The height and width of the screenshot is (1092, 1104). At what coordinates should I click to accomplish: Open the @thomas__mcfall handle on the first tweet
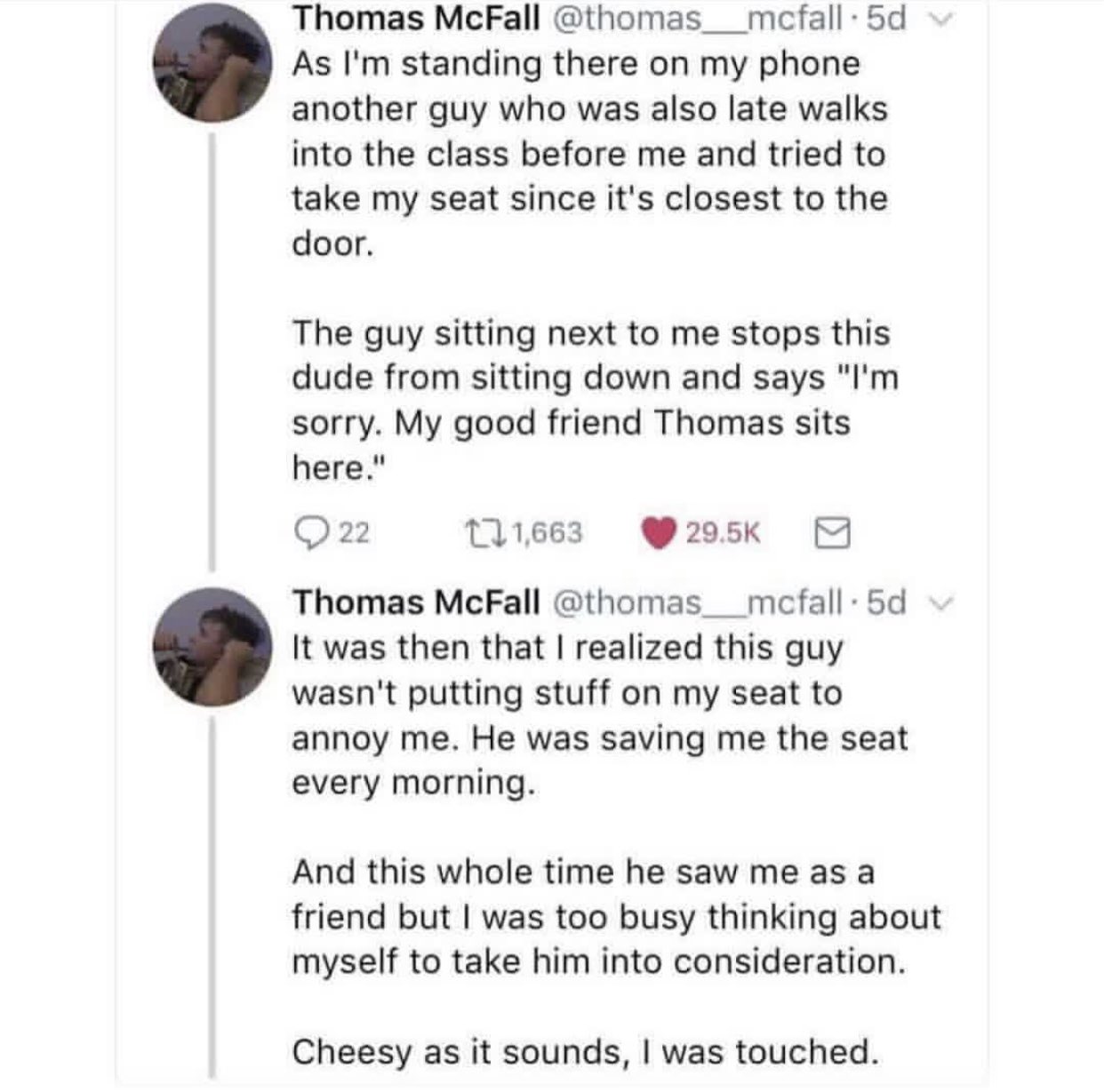[x=697, y=20]
